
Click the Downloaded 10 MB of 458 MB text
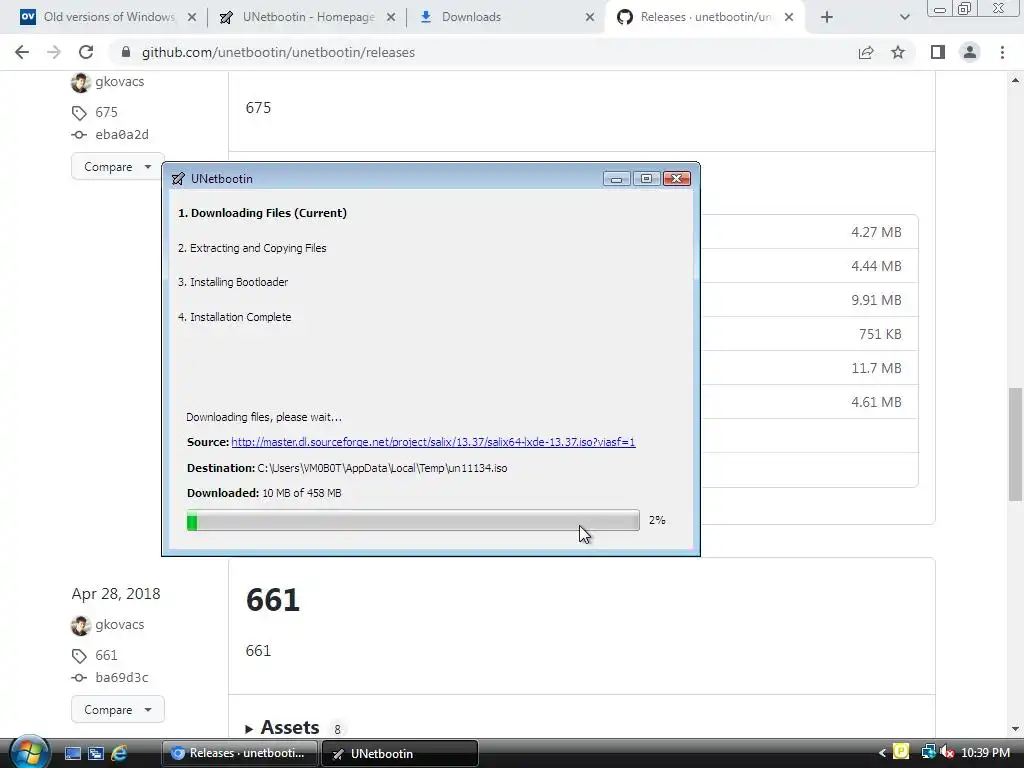(x=264, y=493)
